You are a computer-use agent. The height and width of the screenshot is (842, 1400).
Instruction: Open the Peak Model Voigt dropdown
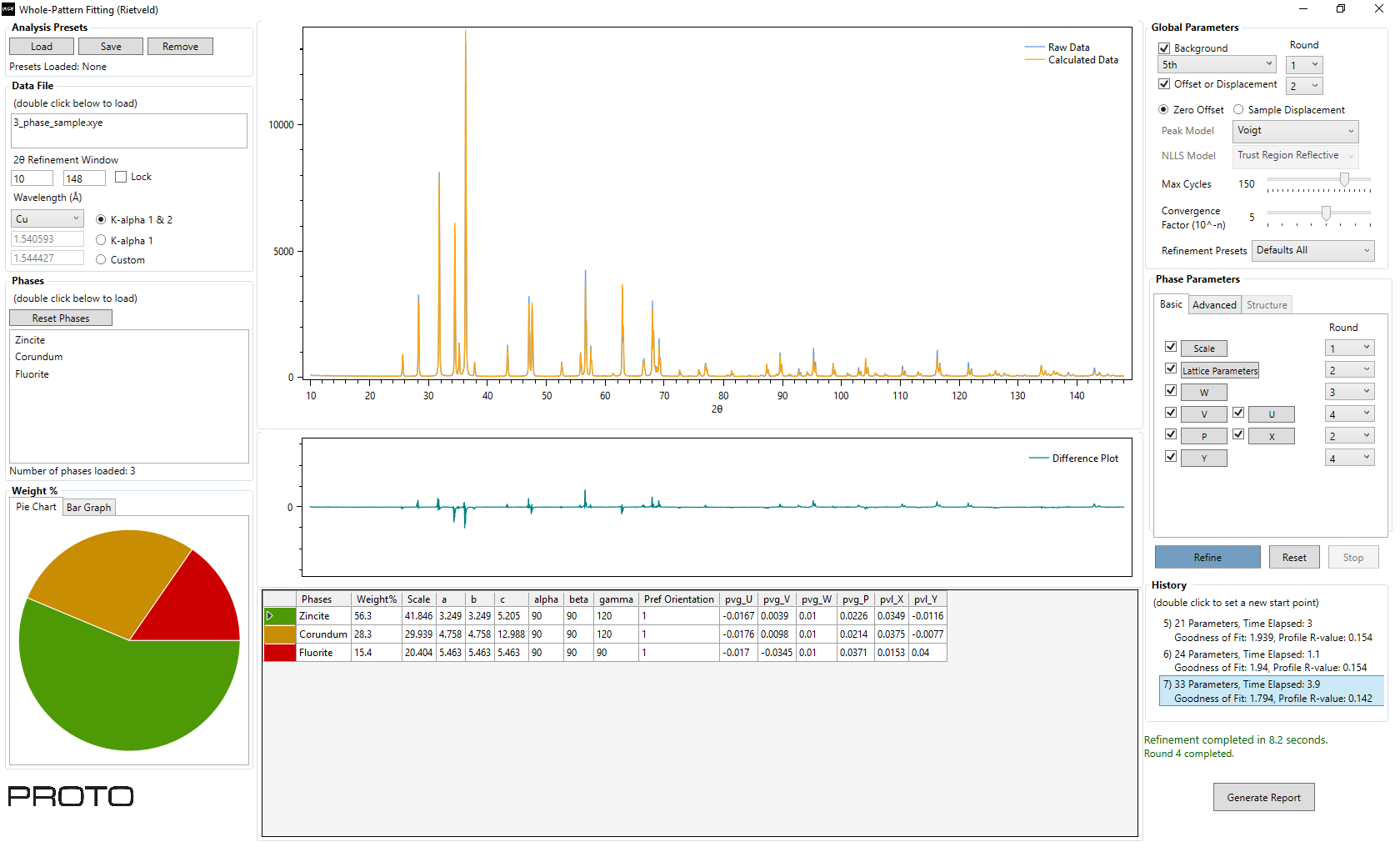click(x=1295, y=131)
